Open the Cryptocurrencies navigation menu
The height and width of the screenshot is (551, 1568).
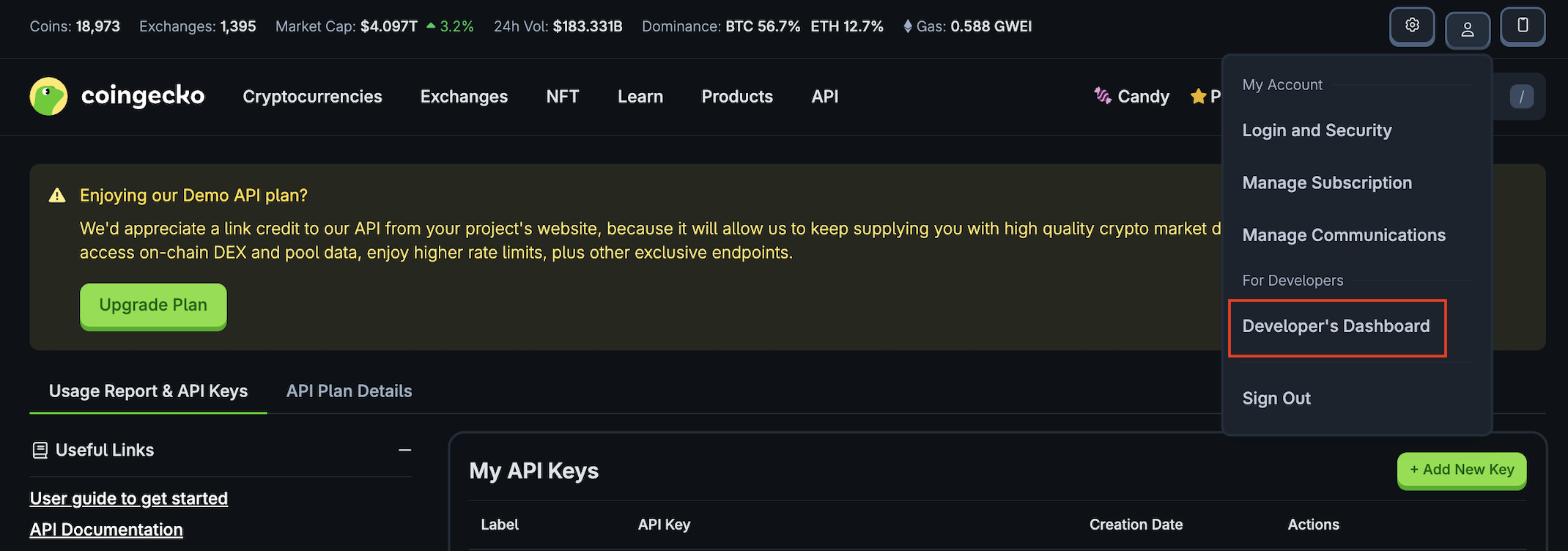pyautogui.click(x=312, y=97)
